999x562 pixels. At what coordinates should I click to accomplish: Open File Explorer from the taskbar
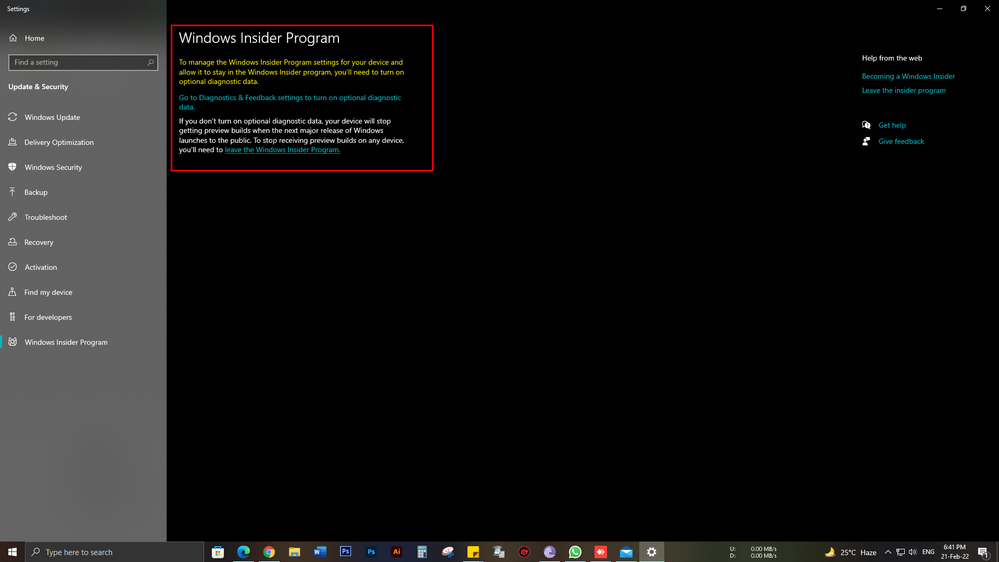[294, 552]
